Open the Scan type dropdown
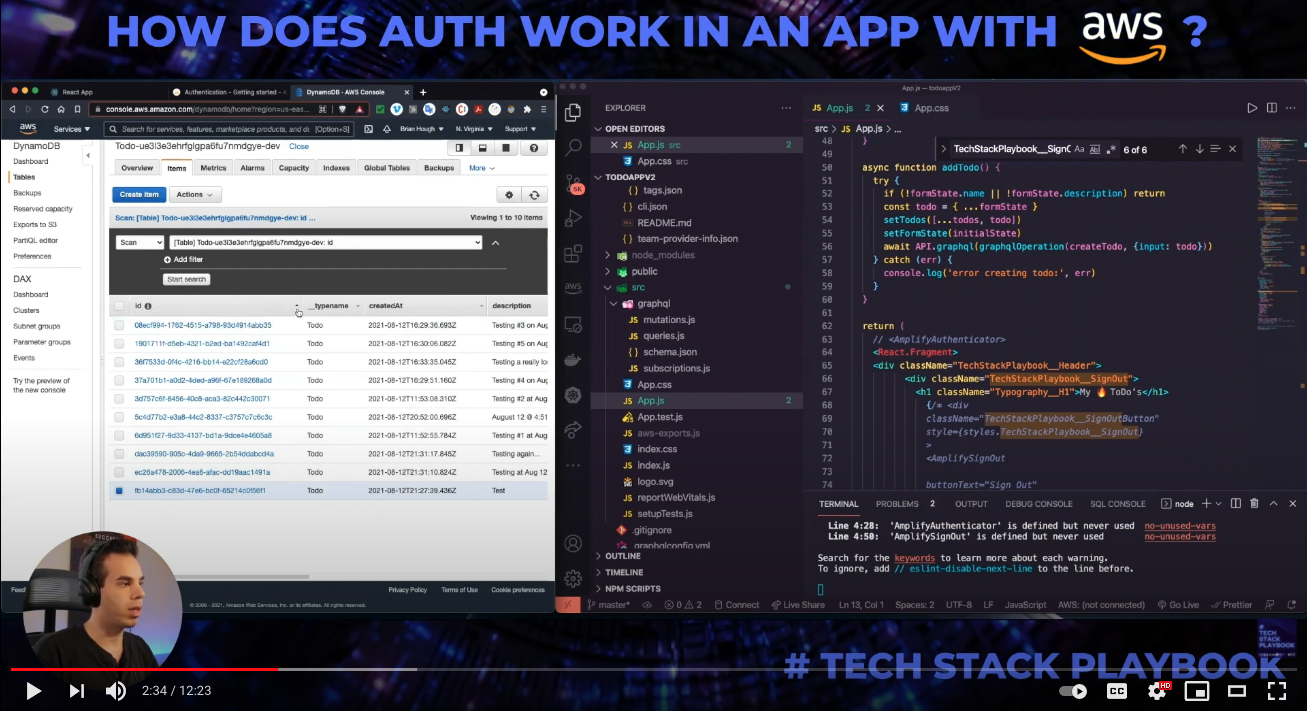The image size is (1307, 711). pyautogui.click(x=140, y=242)
